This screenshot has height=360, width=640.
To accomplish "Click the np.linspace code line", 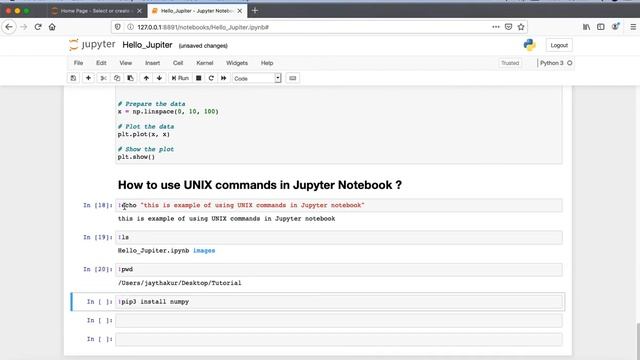I will [x=168, y=111].
